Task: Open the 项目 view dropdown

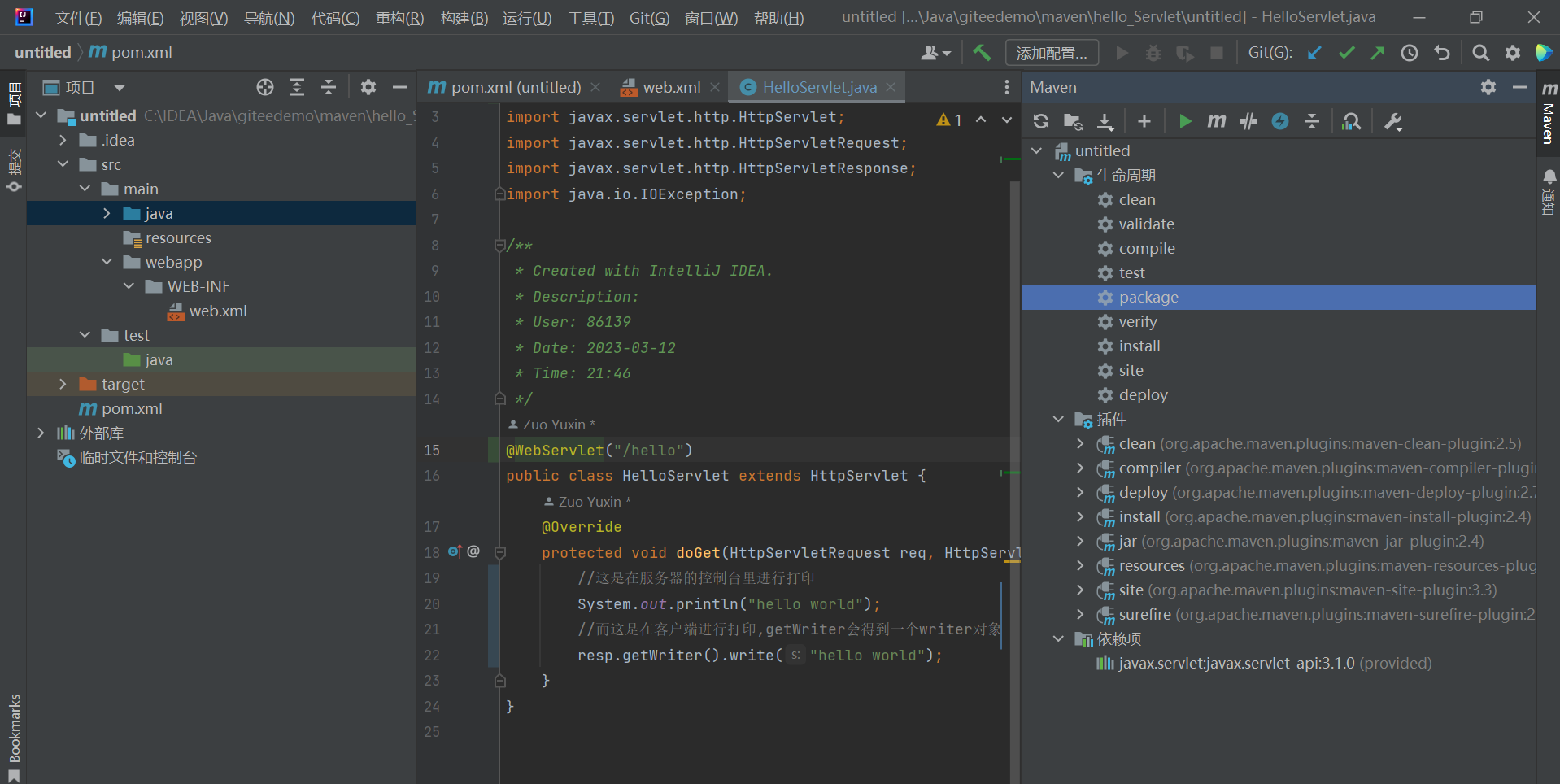Action: pos(120,88)
